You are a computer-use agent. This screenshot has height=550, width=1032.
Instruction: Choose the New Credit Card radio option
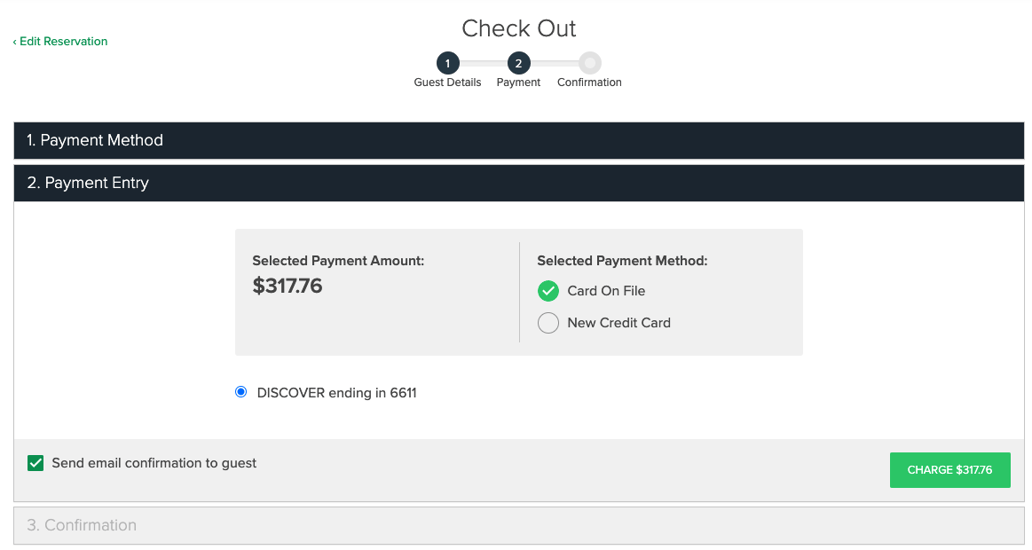tap(548, 323)
